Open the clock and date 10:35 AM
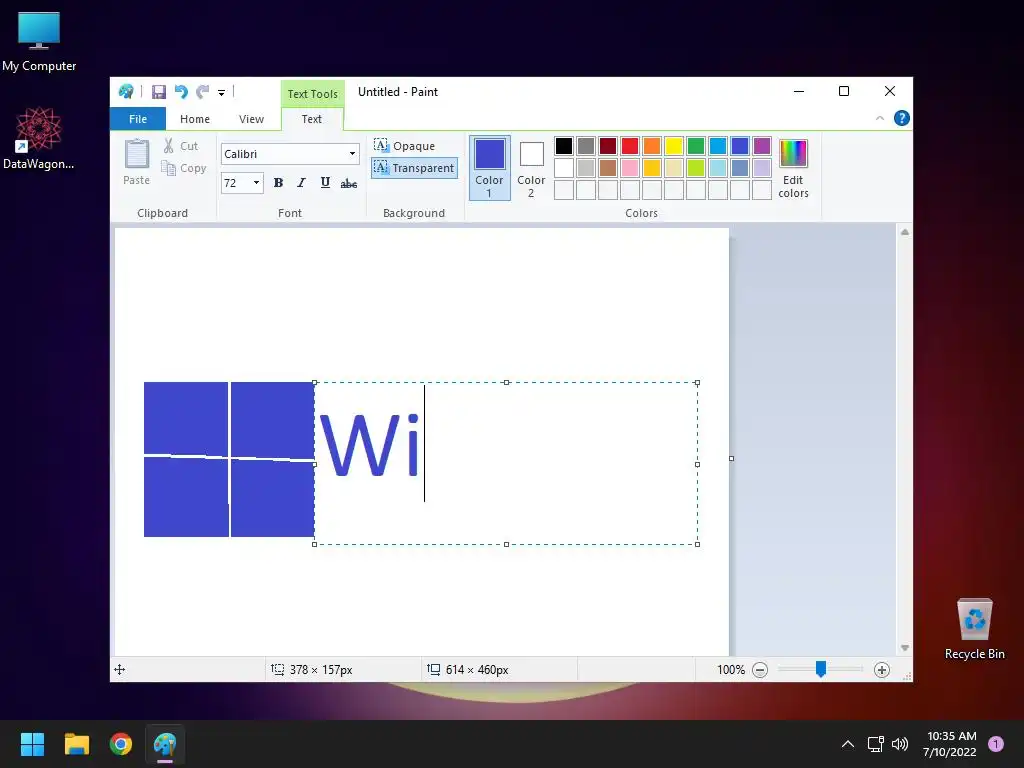The image size is (1024, 768). click(x=951, y=744)
